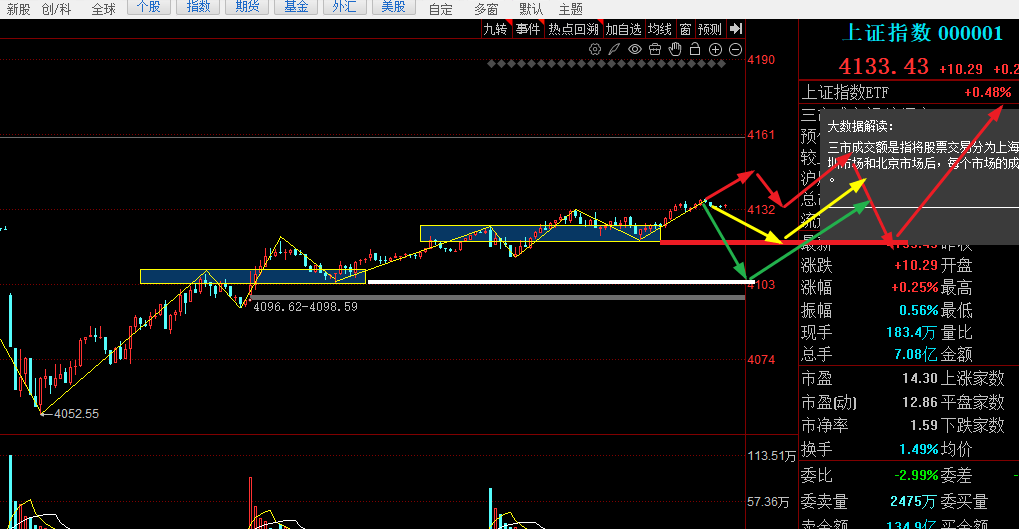Click the 涨跌 +10.29 value
The width and height of the screenshot is (1019, 529).
click(916, 265)
